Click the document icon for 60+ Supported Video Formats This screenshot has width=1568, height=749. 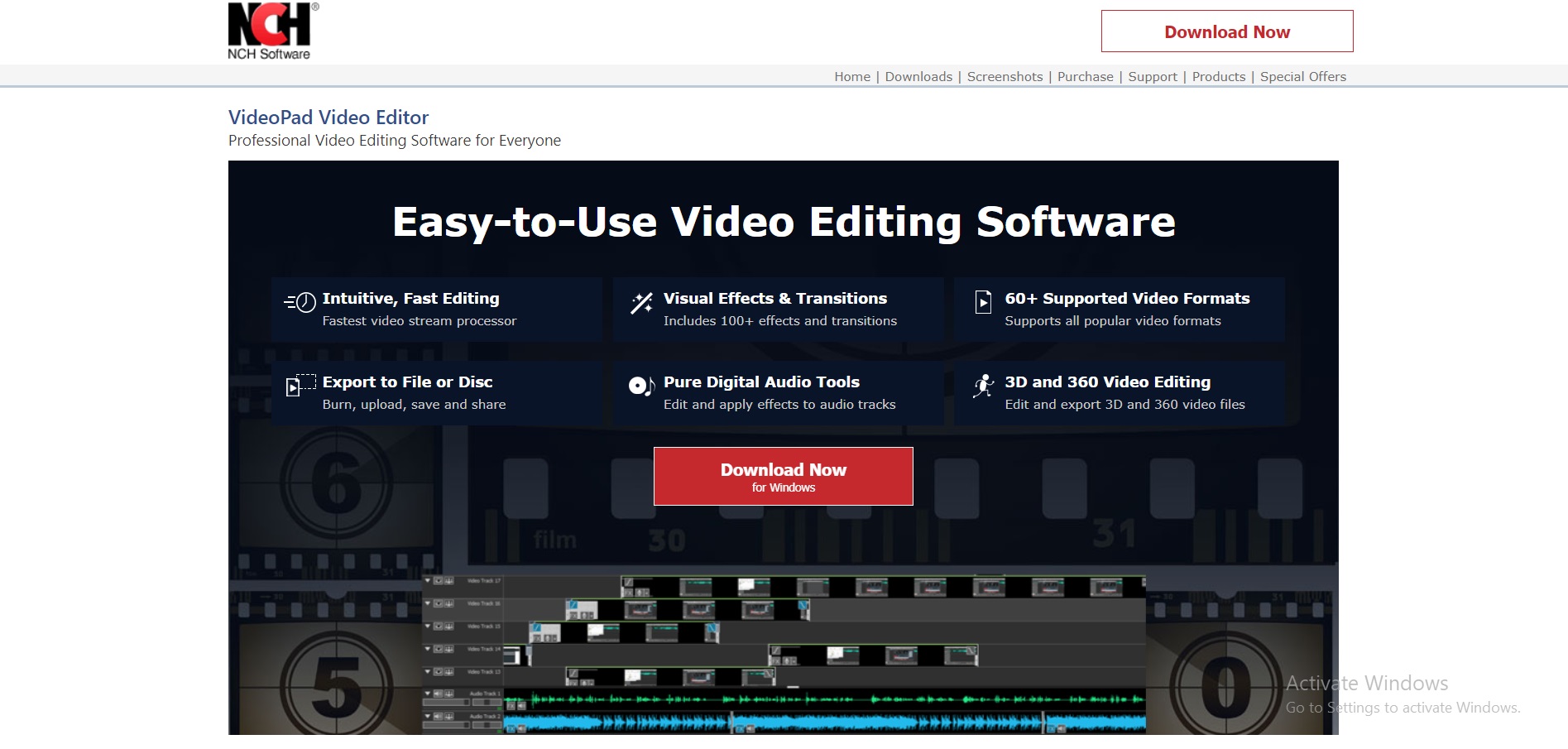(x=983, y=302)
